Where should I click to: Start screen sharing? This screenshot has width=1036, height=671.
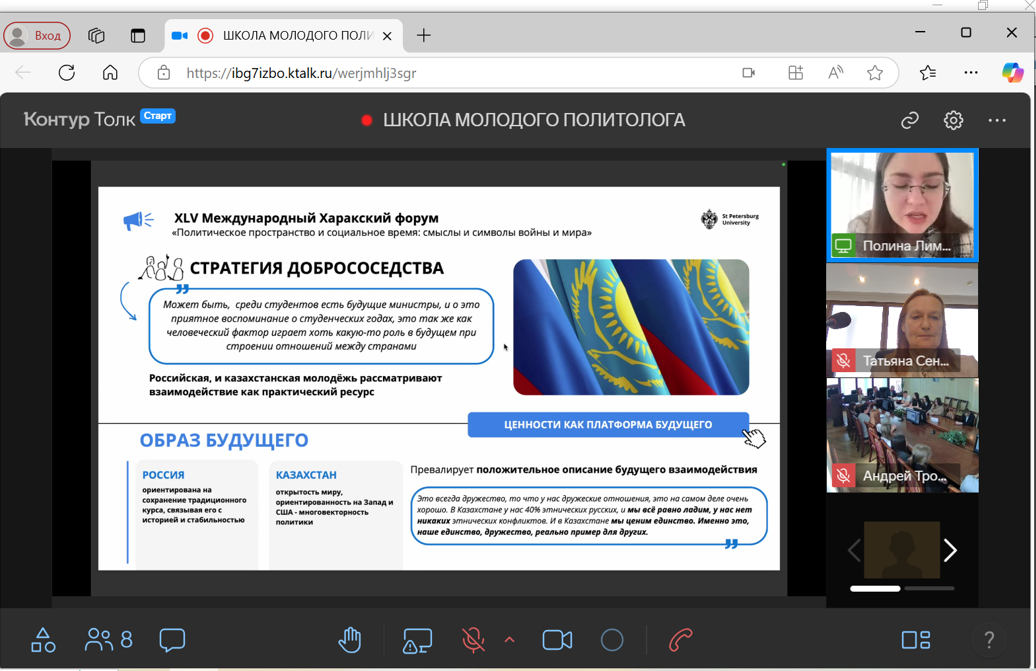pyautogui.click(x=417, y=640)
